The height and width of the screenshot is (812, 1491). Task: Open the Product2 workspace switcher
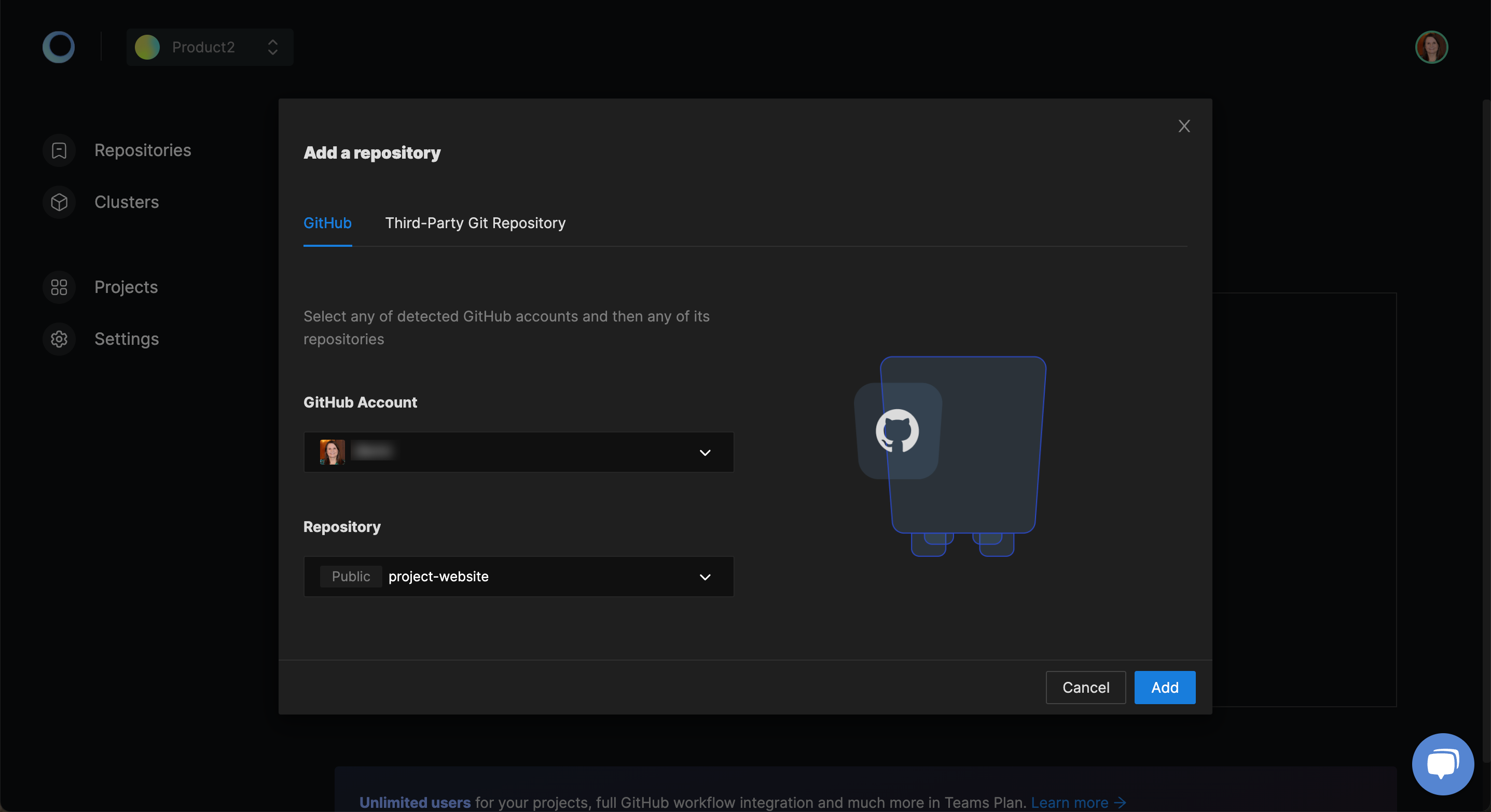210,47
